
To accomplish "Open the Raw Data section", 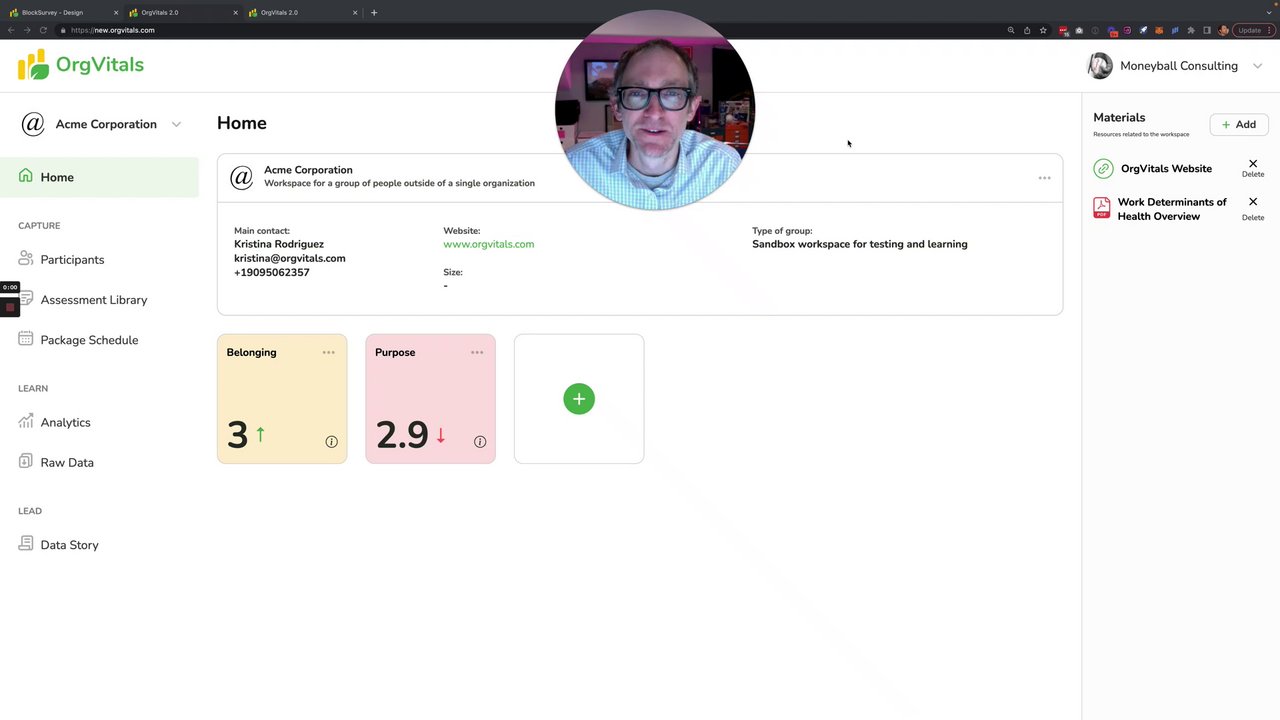I will coord(67,462).
